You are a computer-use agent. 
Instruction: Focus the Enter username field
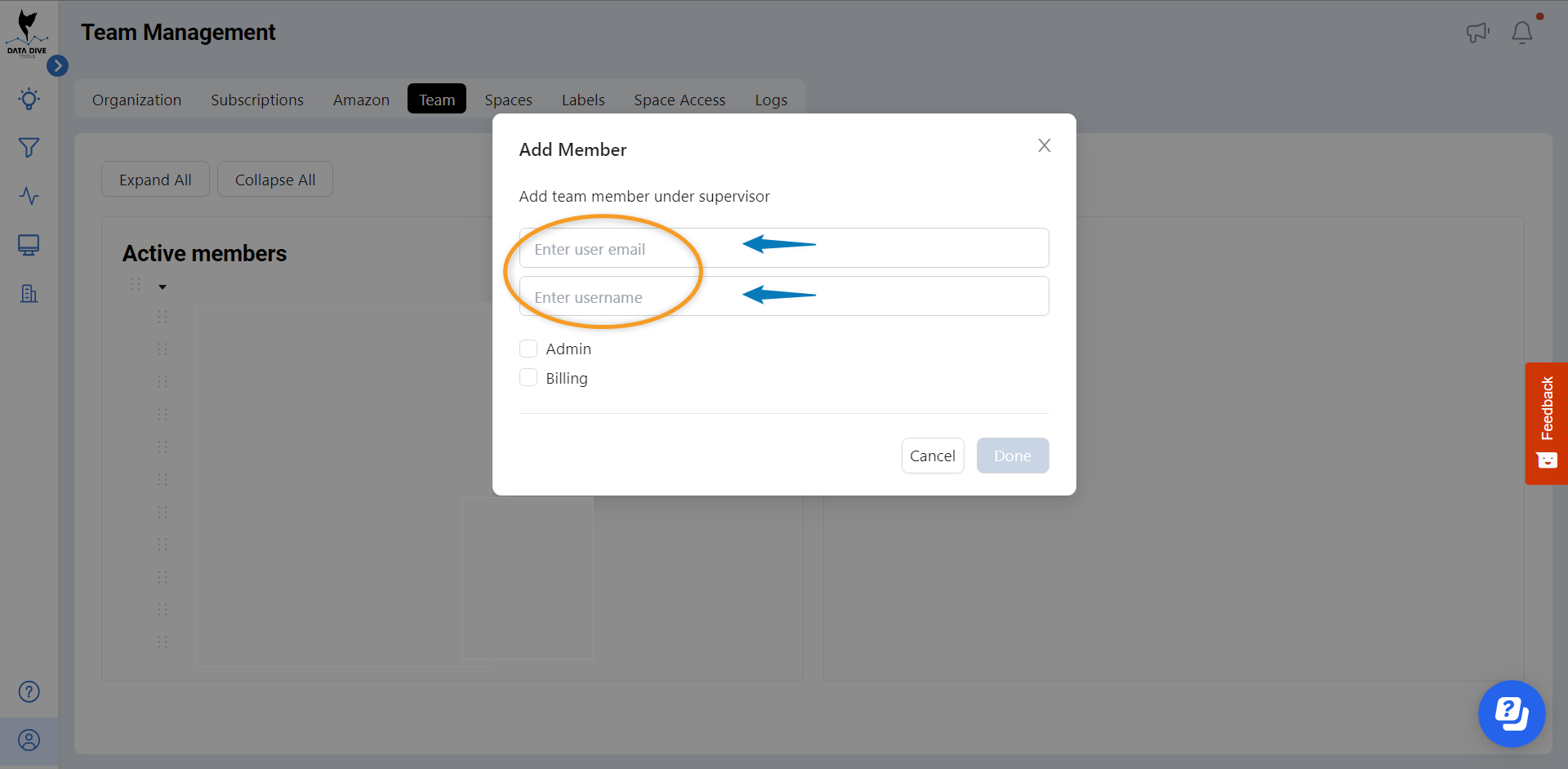point(784,296)
